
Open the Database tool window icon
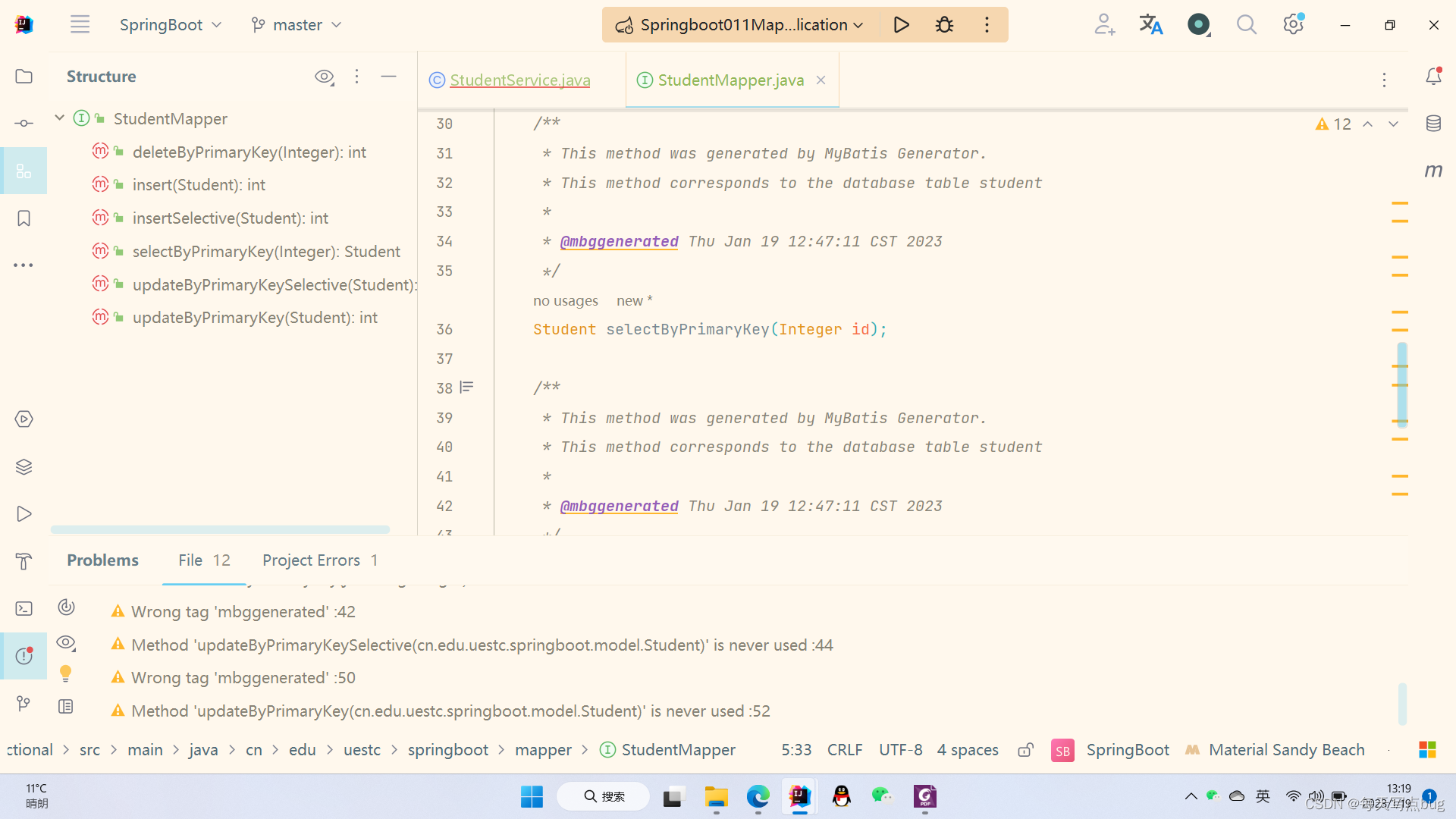1433,124
